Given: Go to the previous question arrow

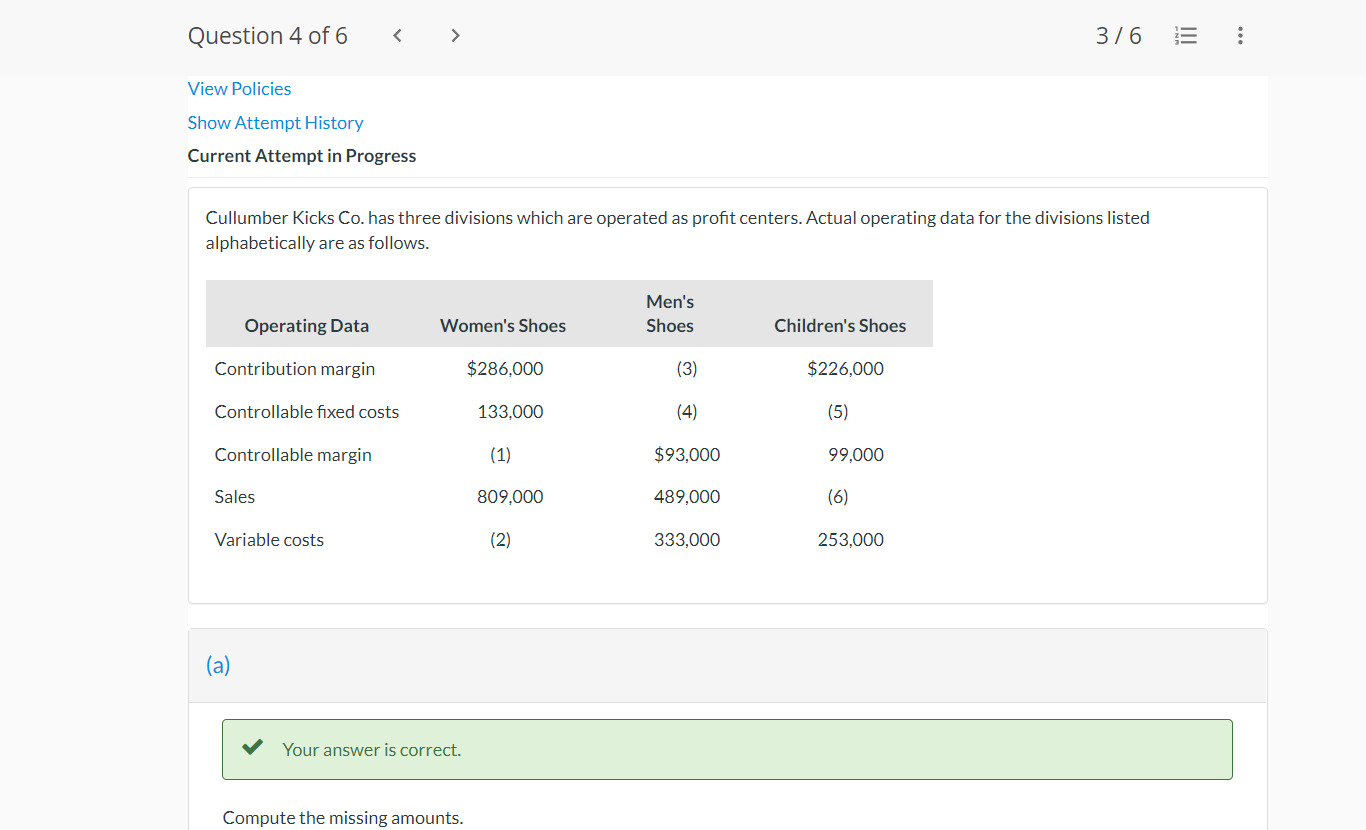Looking at the screenshot, I should [398, 36].
